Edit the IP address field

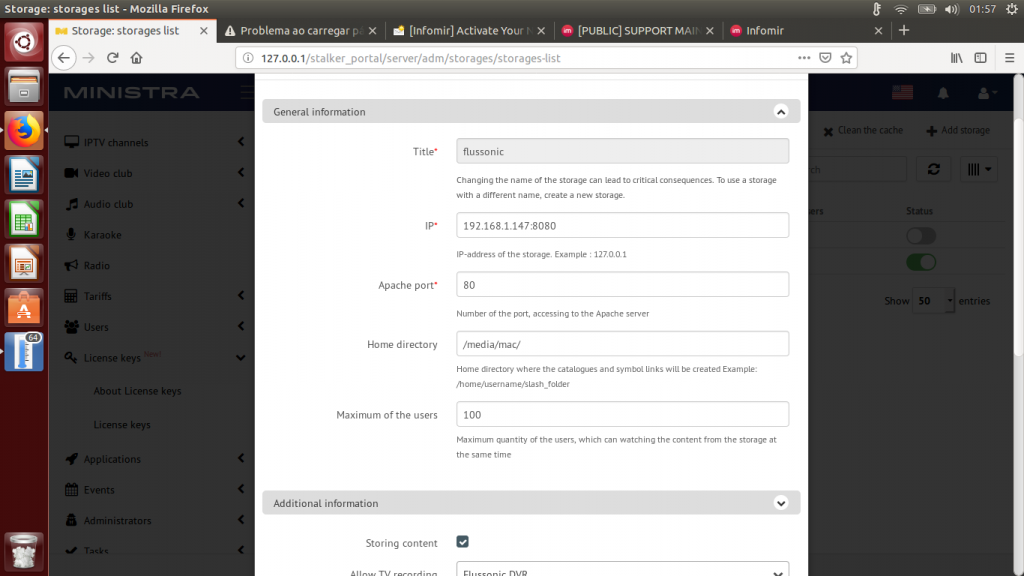(622, 225)
